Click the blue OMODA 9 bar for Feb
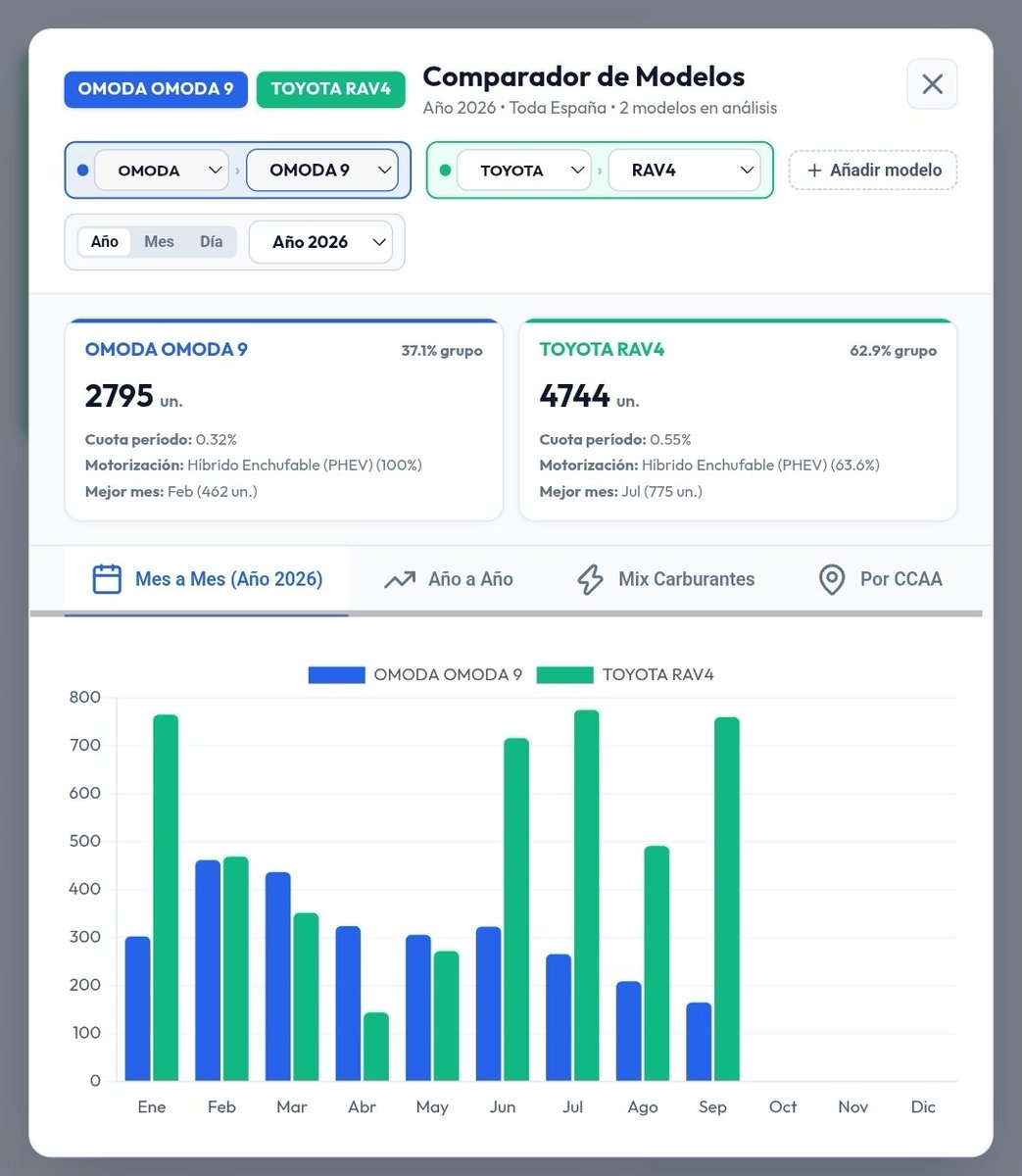 point(208,970)
